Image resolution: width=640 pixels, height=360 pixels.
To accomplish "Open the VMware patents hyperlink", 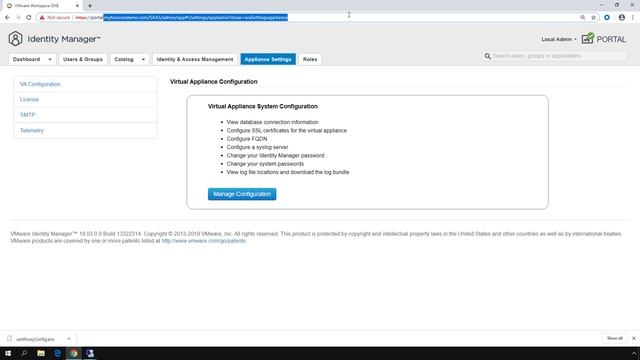I will tap(204, 241).
